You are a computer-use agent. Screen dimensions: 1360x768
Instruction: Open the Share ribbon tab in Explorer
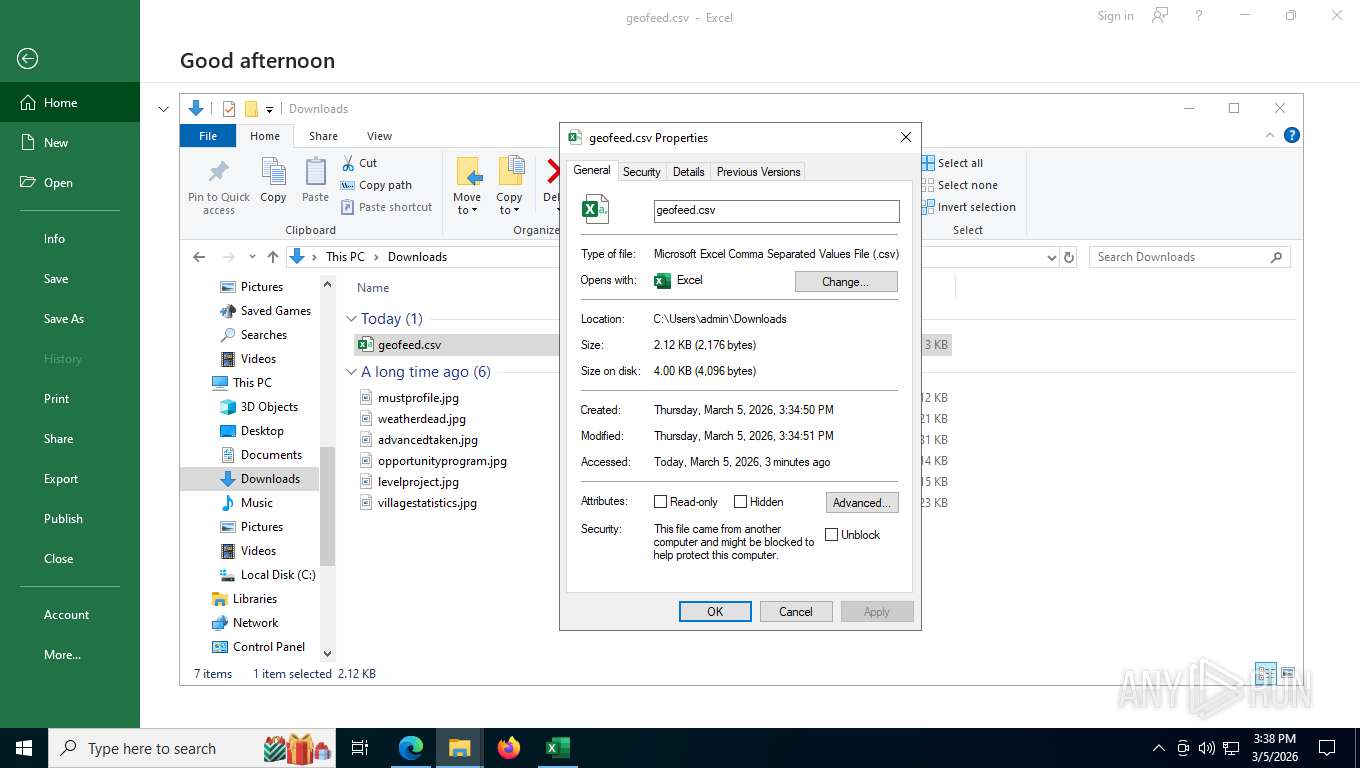pos(323,136)
